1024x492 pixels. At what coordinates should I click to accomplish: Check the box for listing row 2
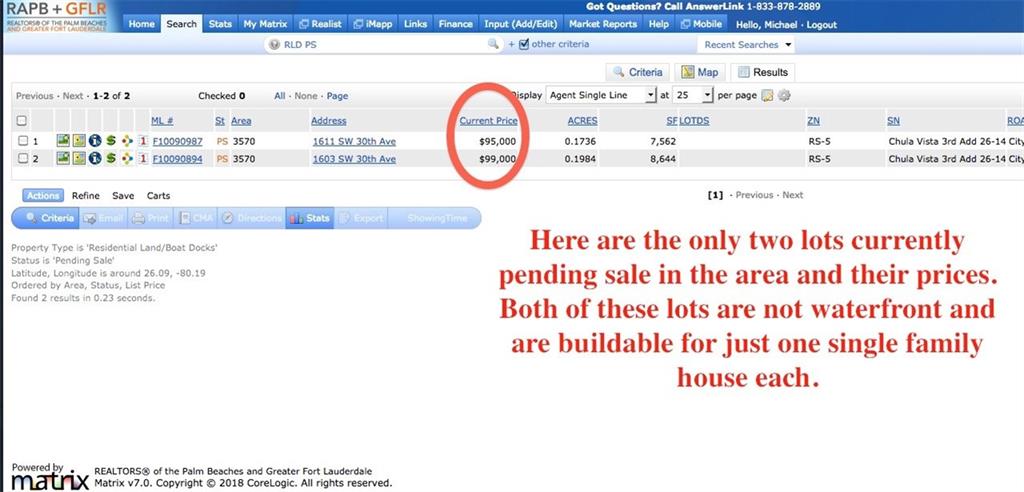coord(22,159)
